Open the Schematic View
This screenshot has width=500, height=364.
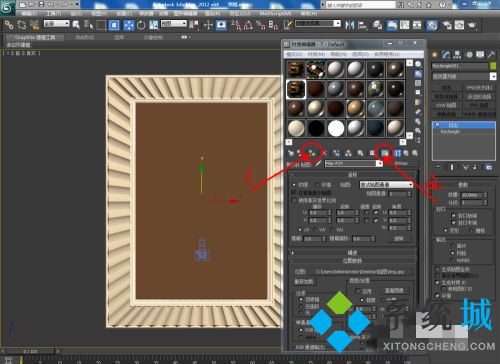(x=417, y=25)
